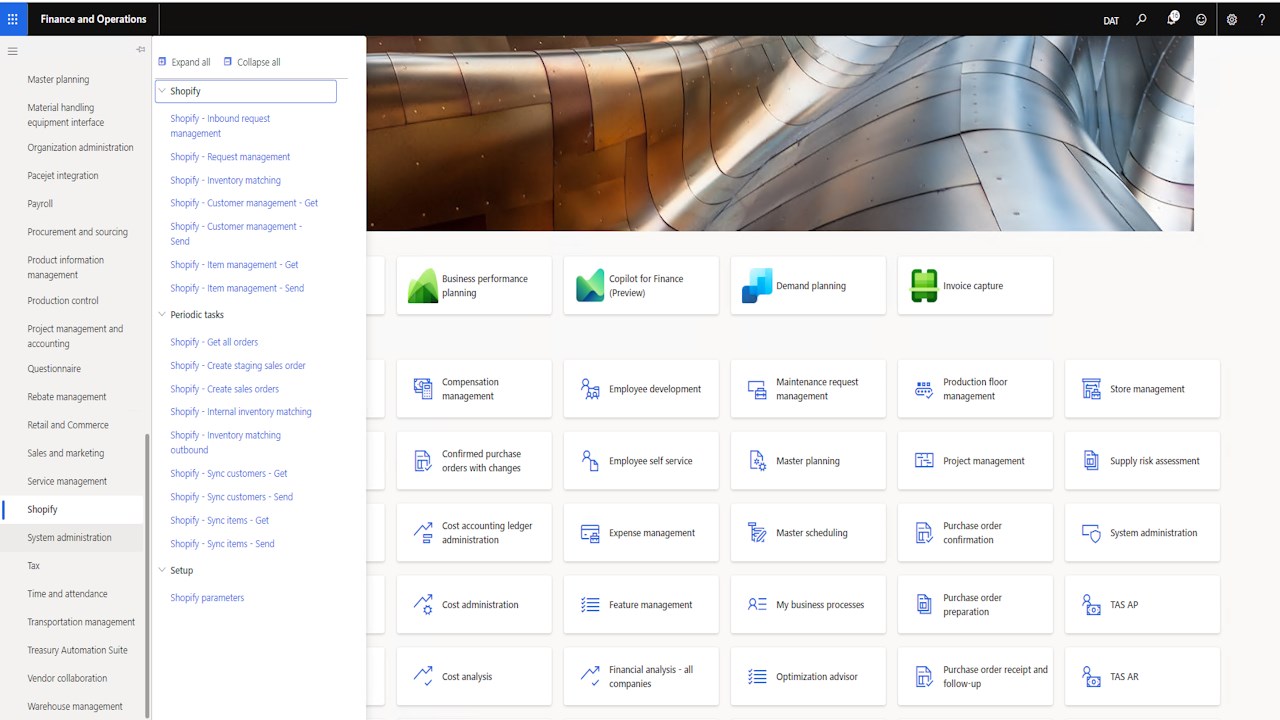The height and width of the screenshot is (720, 1280).
Task: Open Shopify - Request management link
Action: pyautogui.click(x=230, y=157)
